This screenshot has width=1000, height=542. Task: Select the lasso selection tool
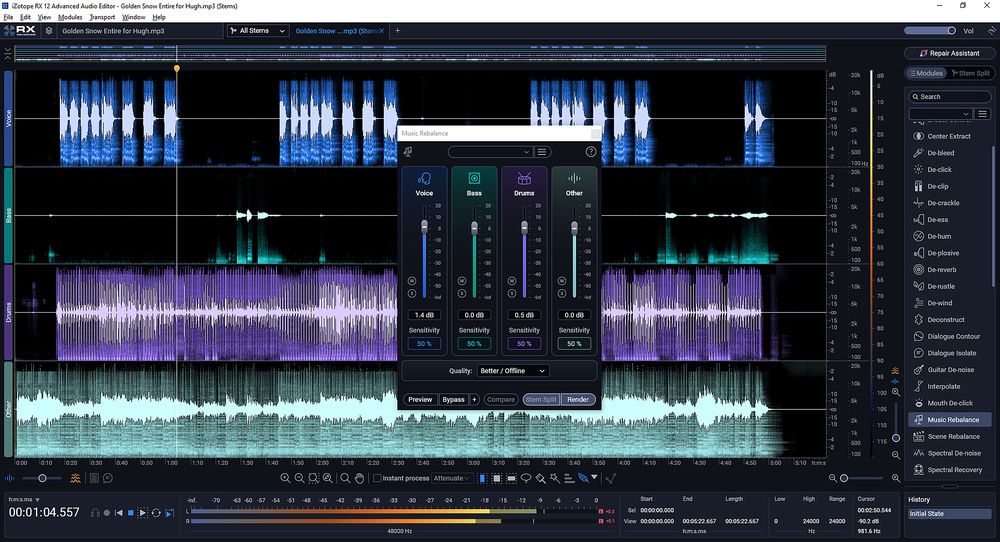point(526,478)
